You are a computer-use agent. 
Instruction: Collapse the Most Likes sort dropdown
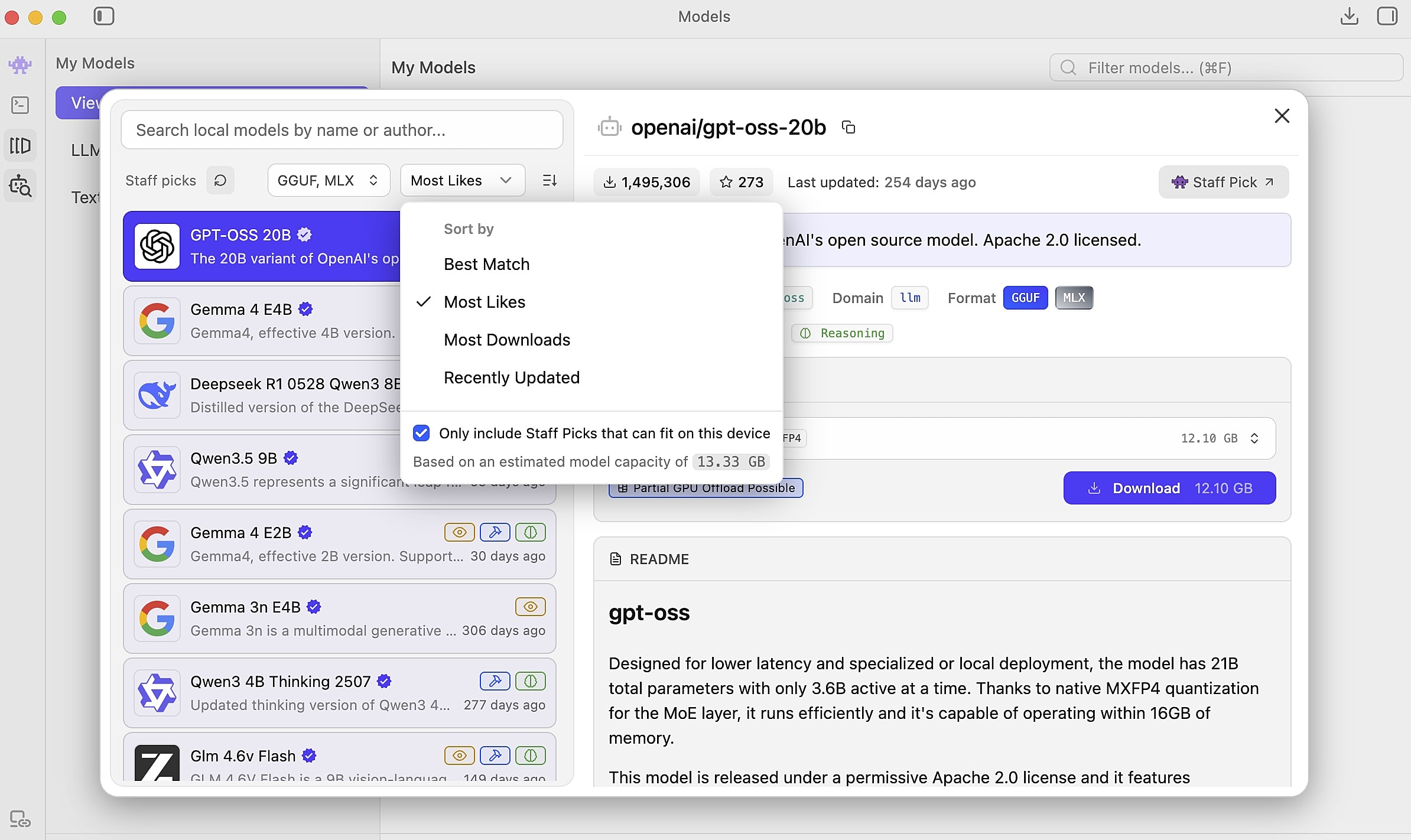pyautogui.click(x=462, y=180)
